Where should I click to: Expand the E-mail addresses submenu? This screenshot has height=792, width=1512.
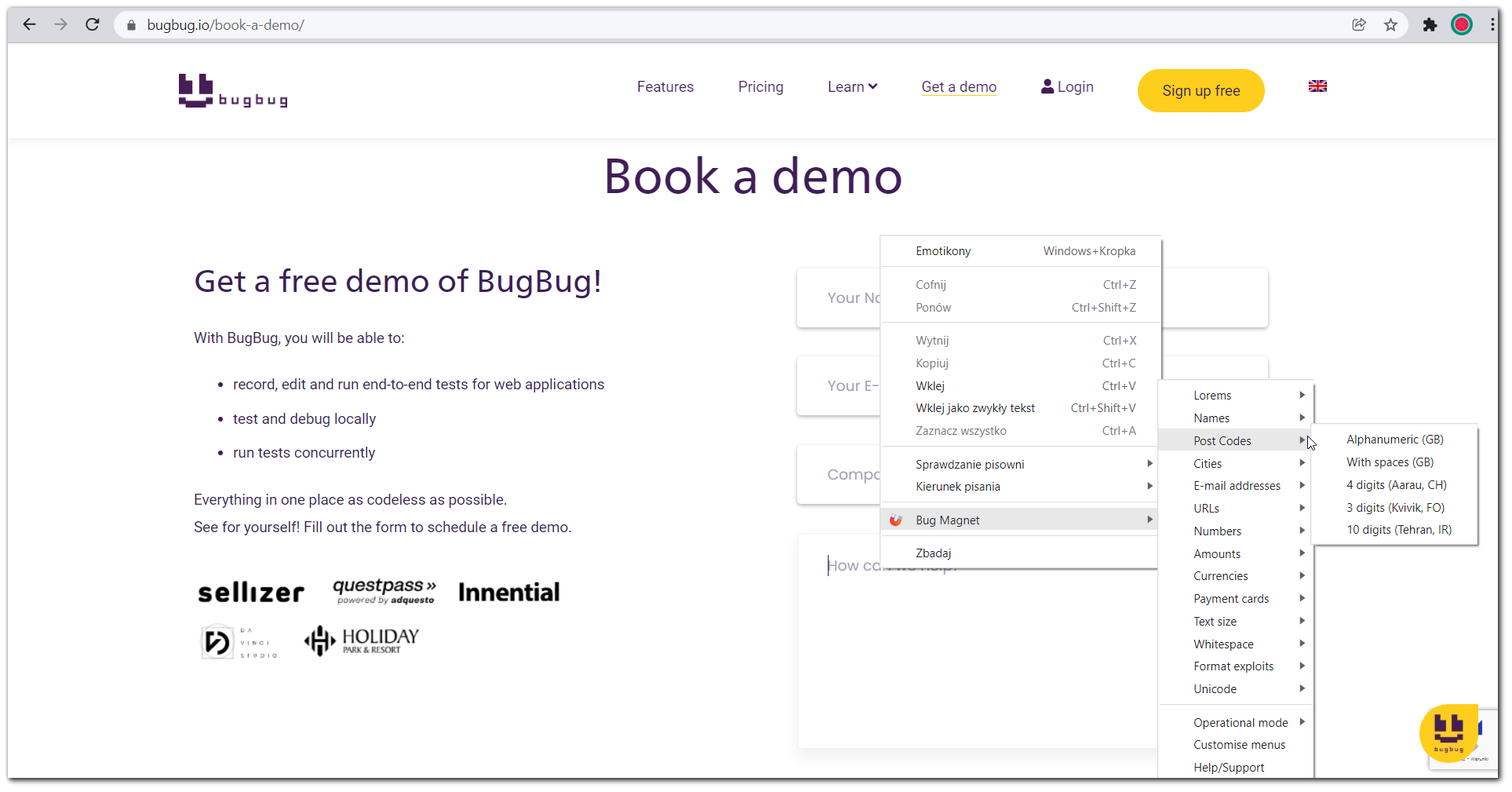pyautogui.click(x=1236, y=486)
